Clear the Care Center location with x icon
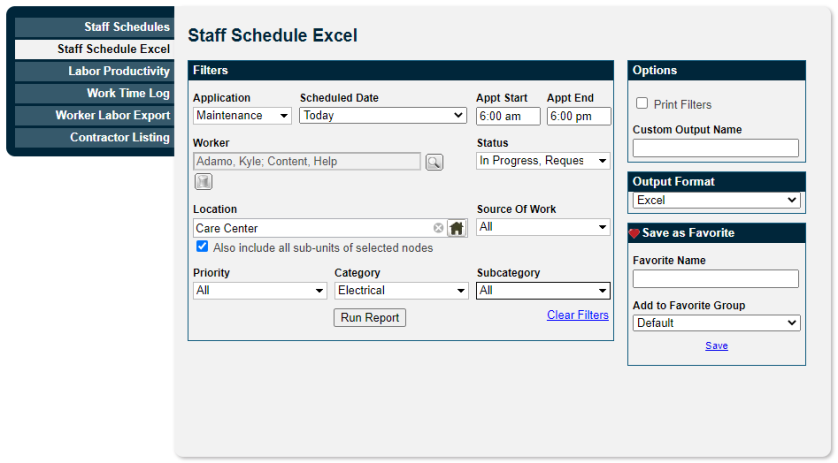 pyautogui.click(x=438, y=228)
